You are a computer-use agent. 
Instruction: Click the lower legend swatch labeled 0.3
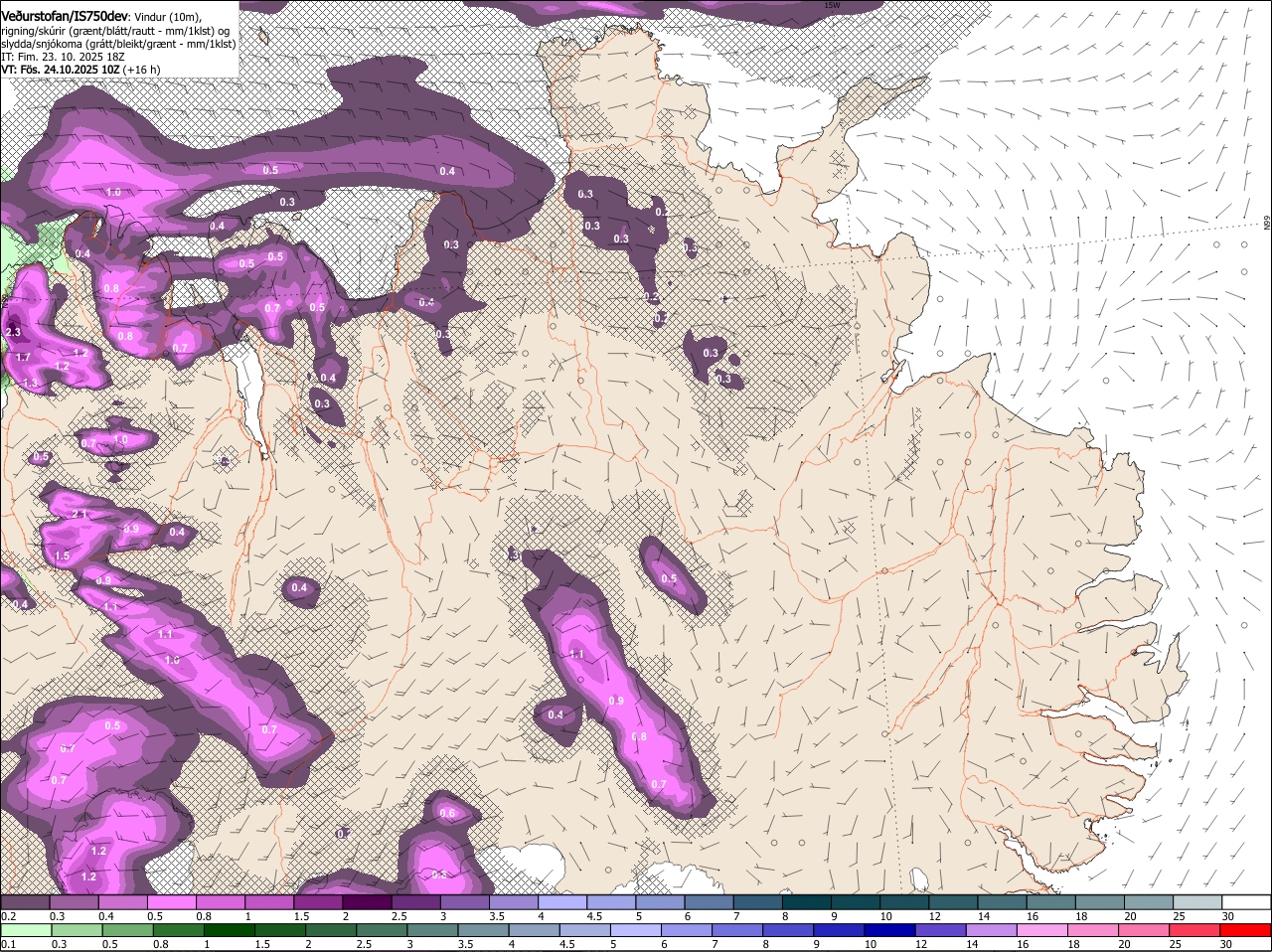pyautogui.click(x=77, y=931)
